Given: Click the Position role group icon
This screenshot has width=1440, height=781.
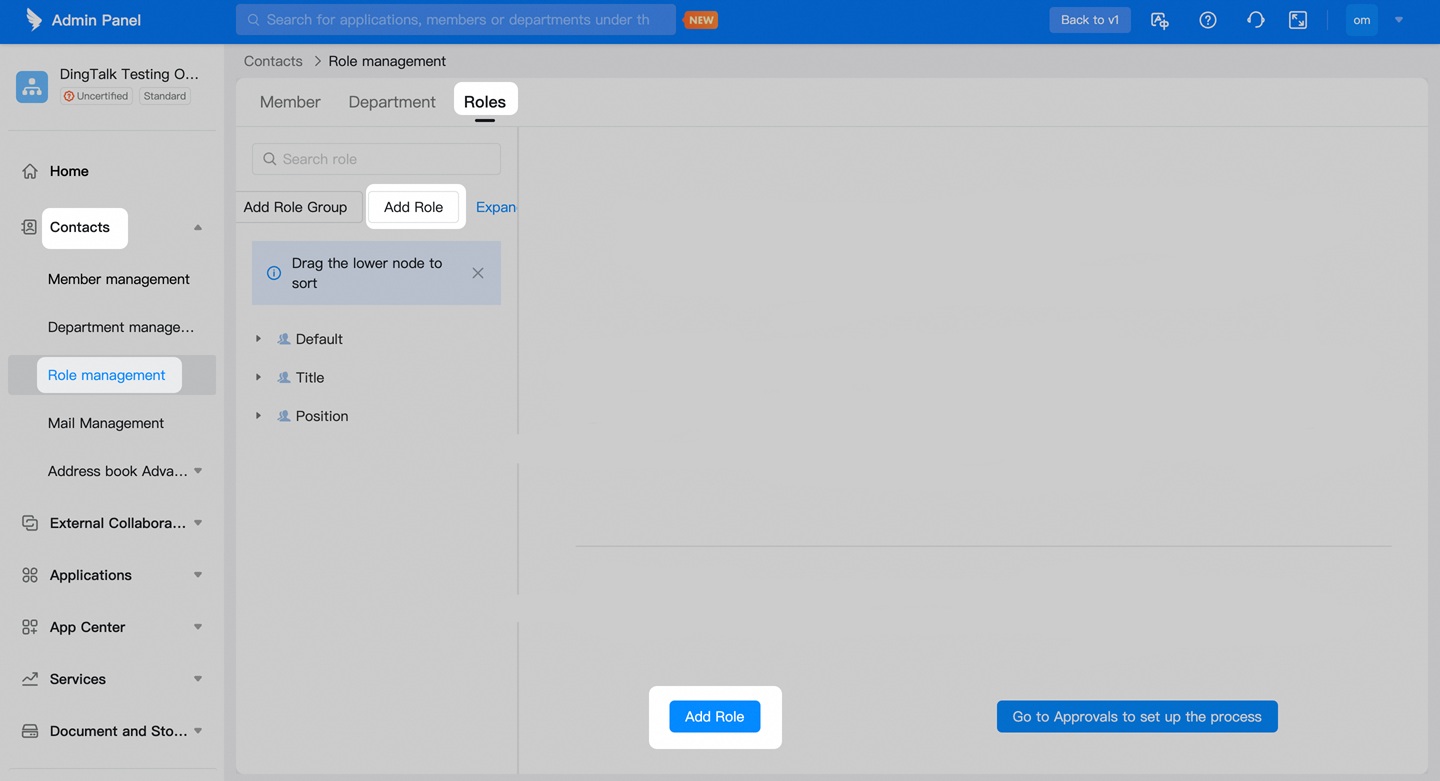Looking at the screenshot, I should pos(284,416).
